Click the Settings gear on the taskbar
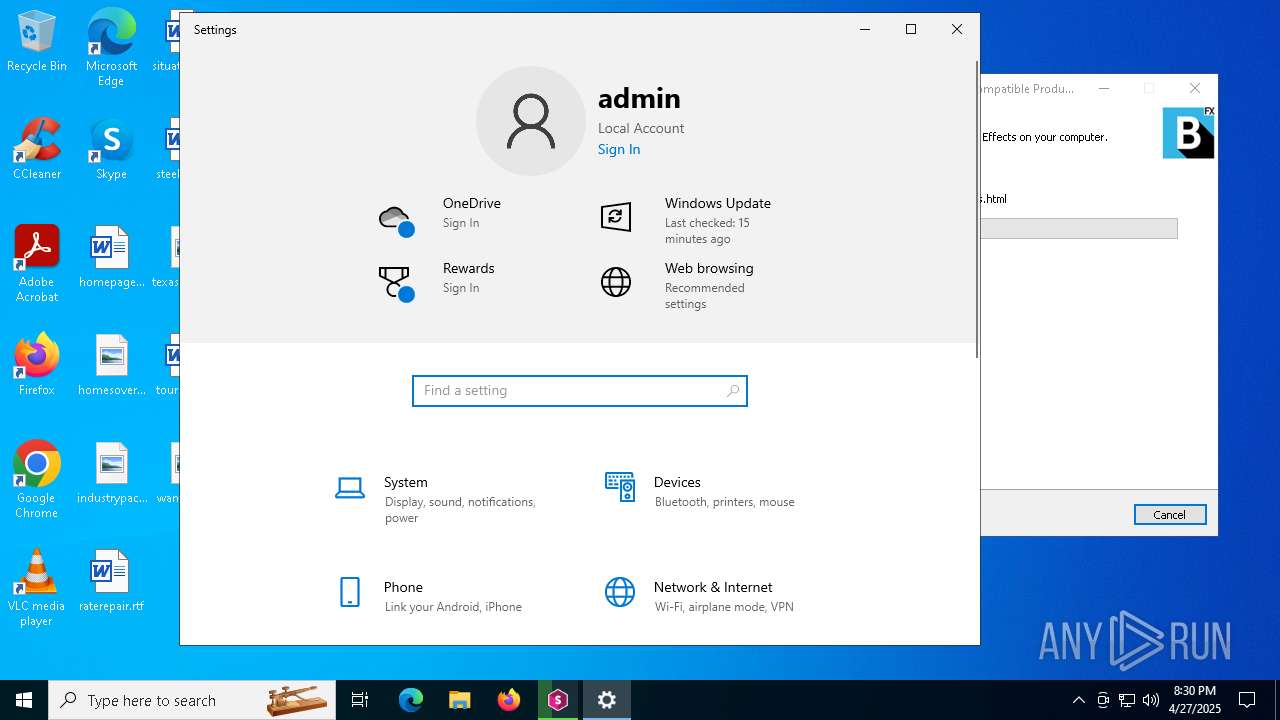Viewport: 1280px width, 720px height. tap(607, 700)
